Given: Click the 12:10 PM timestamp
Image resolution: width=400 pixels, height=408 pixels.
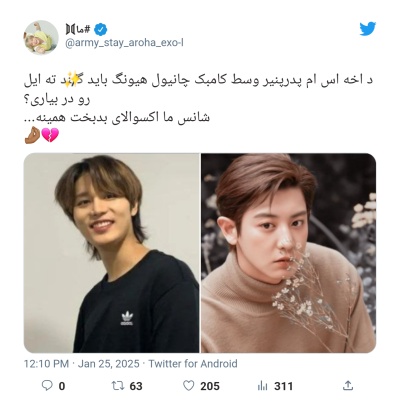Looking at the screenshot, I should coord(46,363).
